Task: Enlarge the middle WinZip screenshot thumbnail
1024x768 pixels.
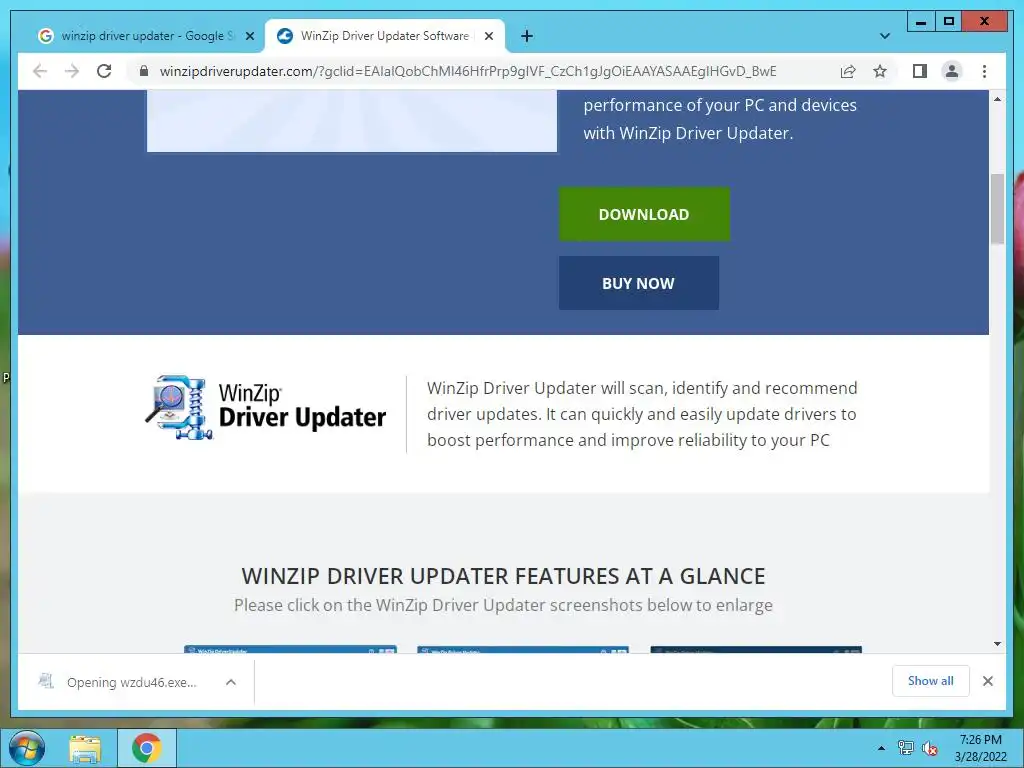Action: [x=523, y=649]
